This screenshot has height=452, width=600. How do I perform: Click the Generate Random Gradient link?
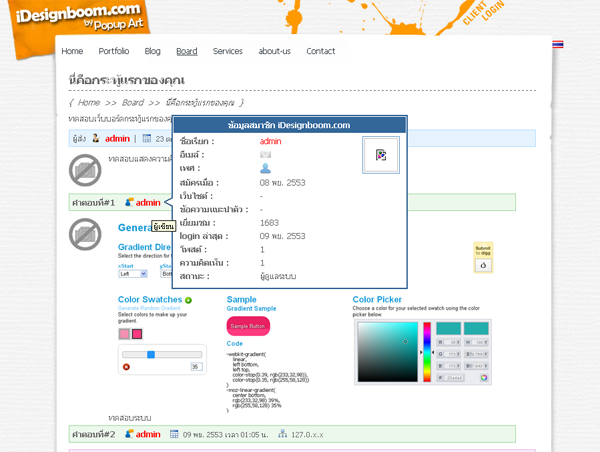point(149,308)
